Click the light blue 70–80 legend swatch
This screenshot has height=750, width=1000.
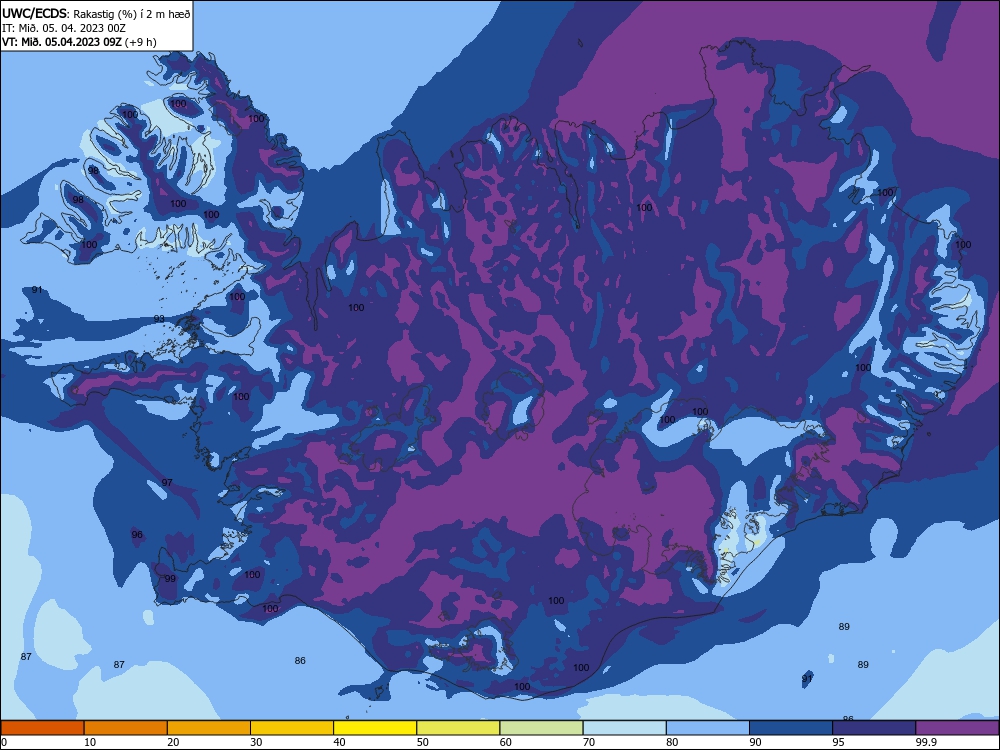[624, 728]
